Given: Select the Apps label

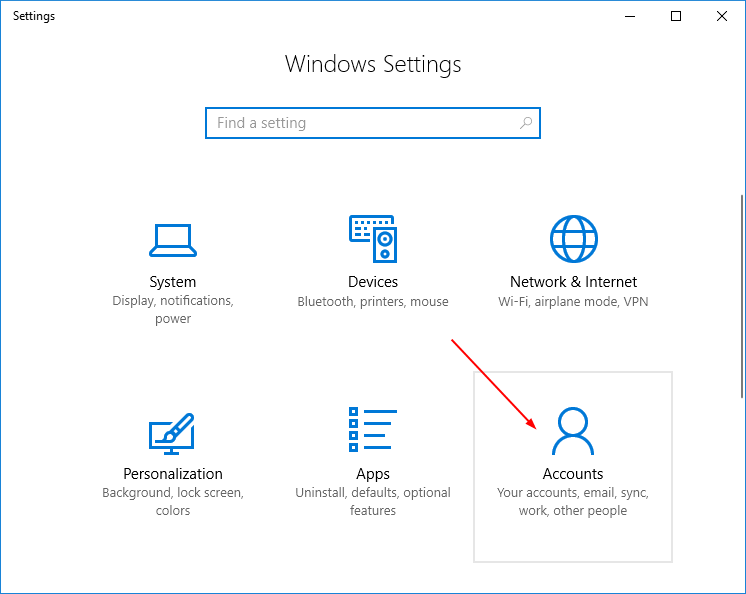Looking at the screenshot, I should pos(373,474).
